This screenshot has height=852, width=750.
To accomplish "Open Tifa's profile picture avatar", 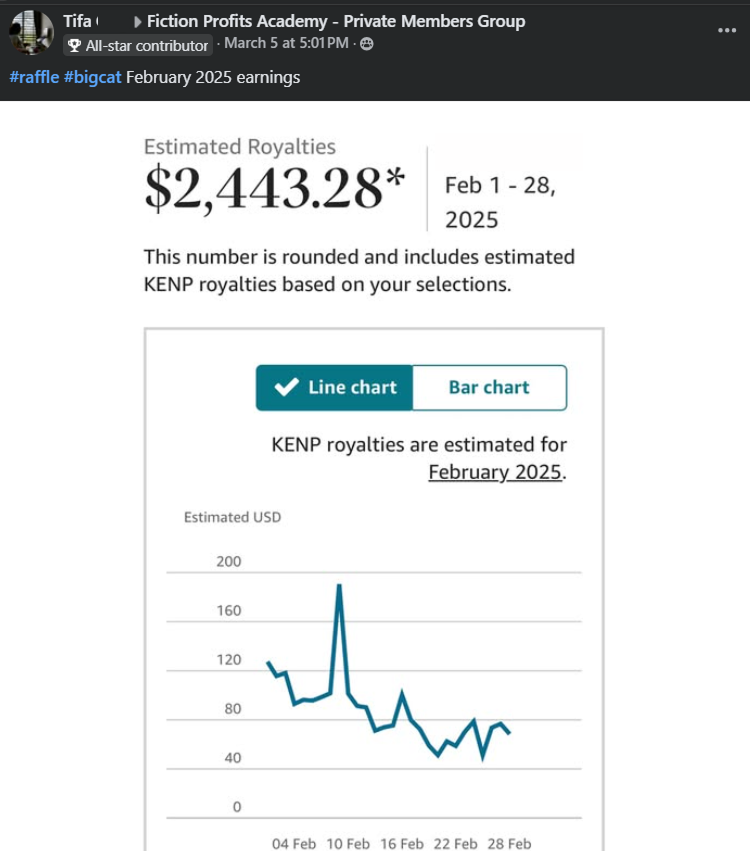I will (30, 32).
